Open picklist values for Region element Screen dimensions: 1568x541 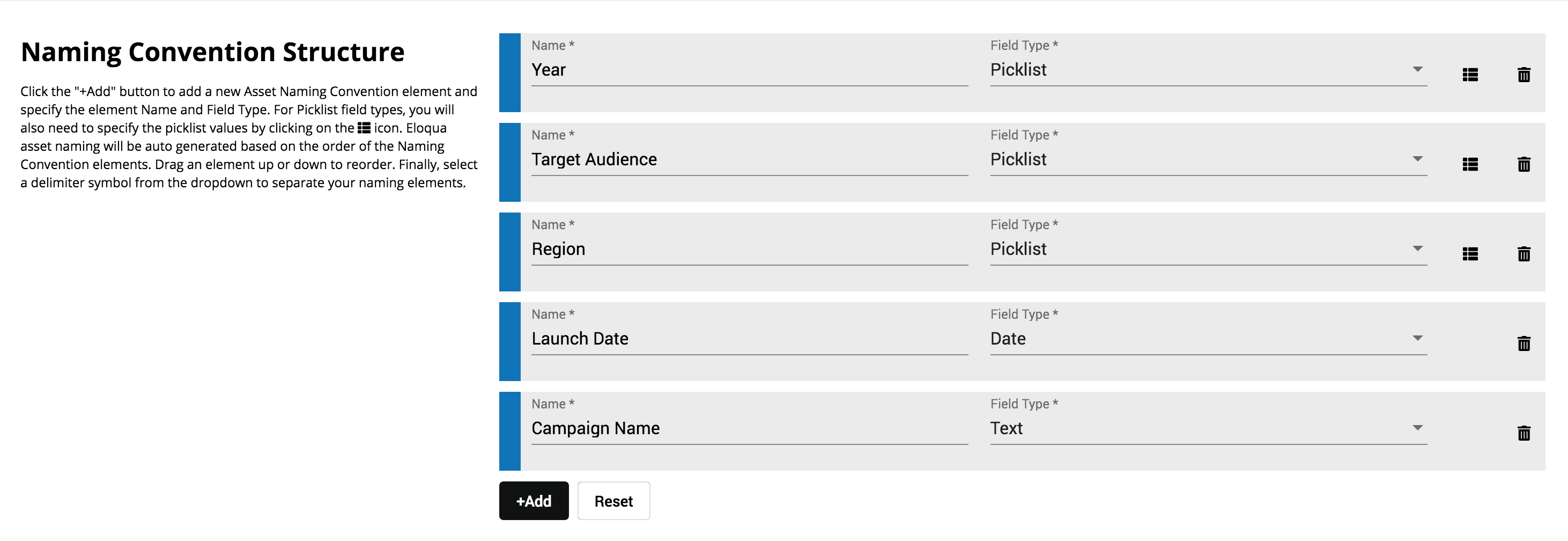pyautogui.click(x=1470, y=254)
